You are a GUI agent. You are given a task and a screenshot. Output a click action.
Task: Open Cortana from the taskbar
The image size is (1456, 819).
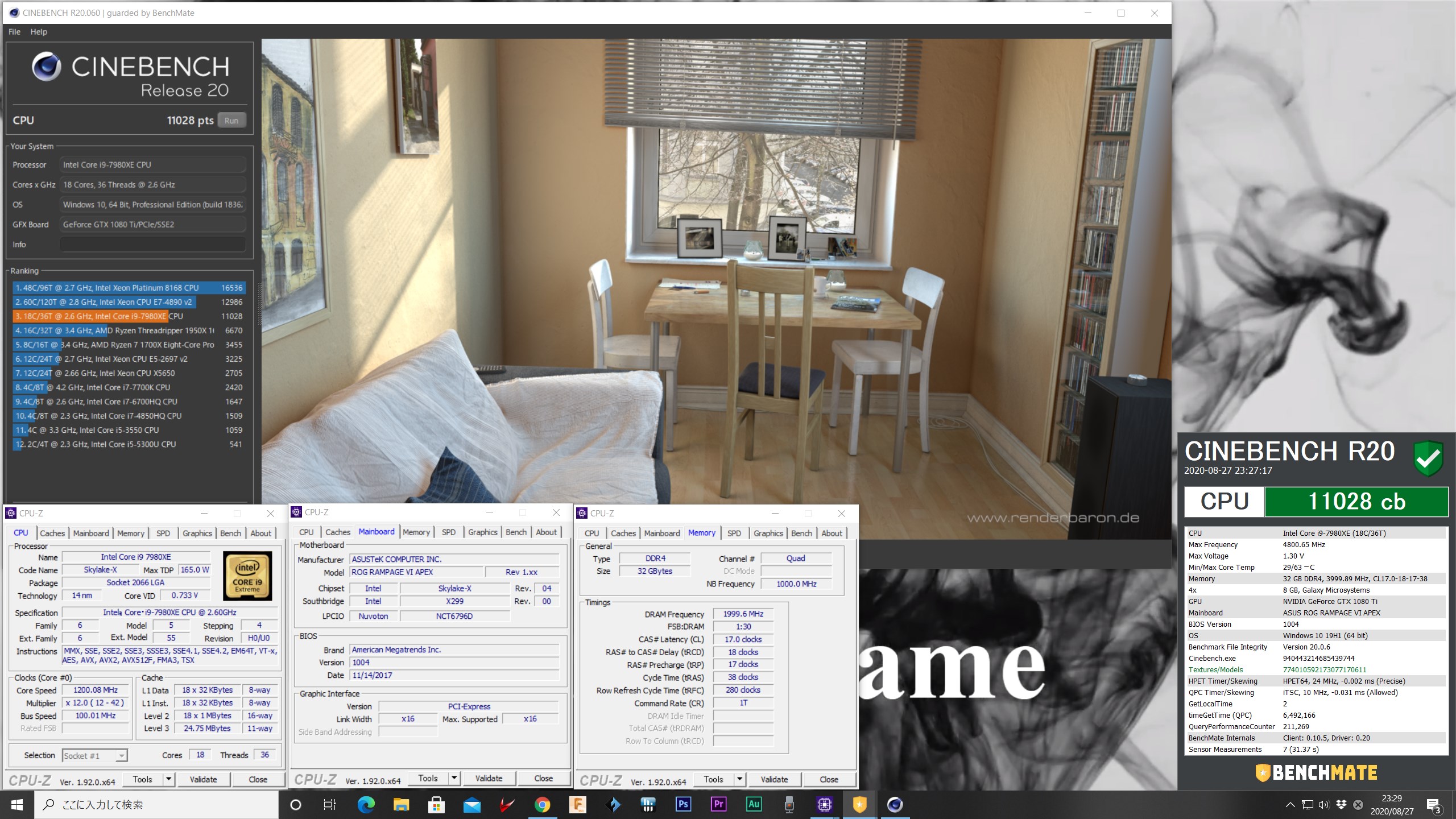295,805
